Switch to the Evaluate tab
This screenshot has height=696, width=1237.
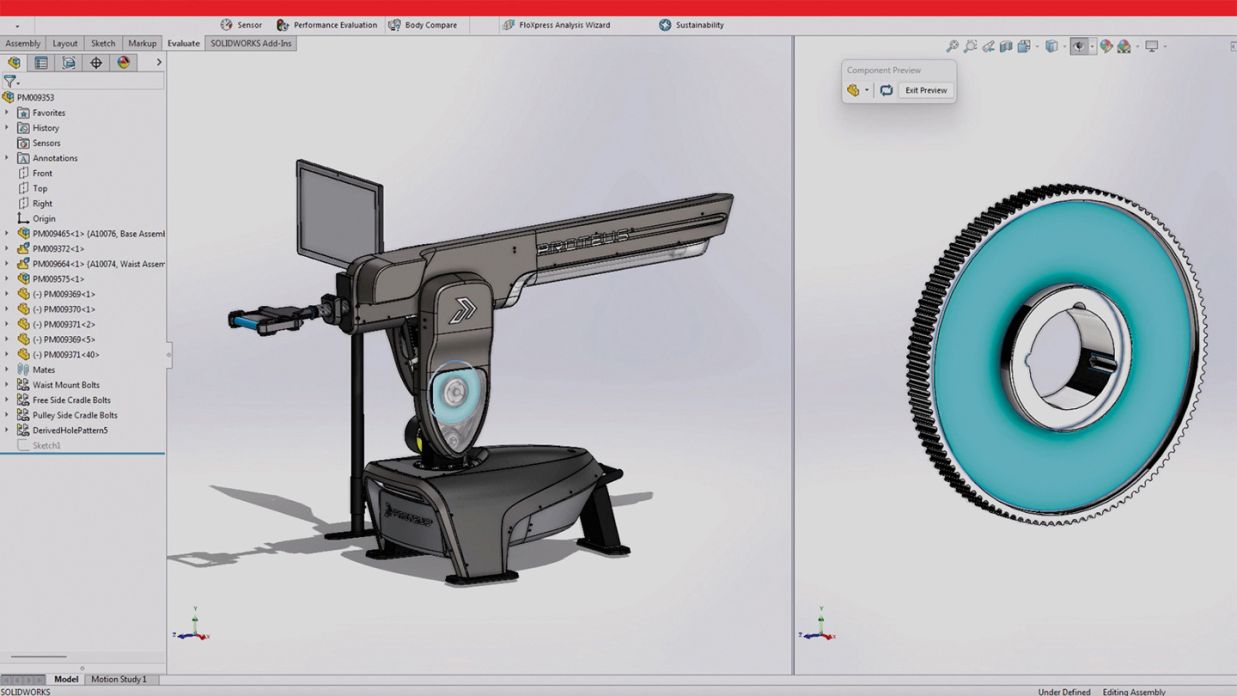pos(183,43)
